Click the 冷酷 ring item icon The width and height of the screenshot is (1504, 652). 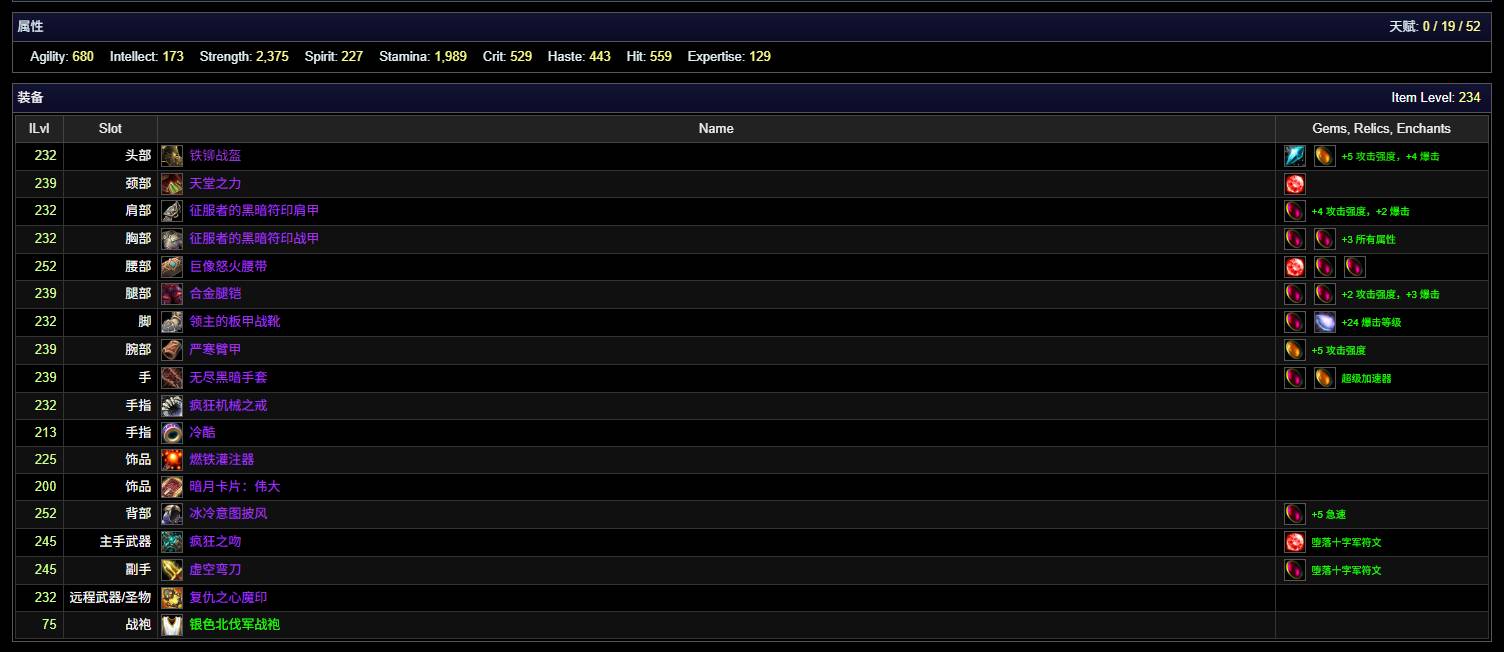coord(172,433)
